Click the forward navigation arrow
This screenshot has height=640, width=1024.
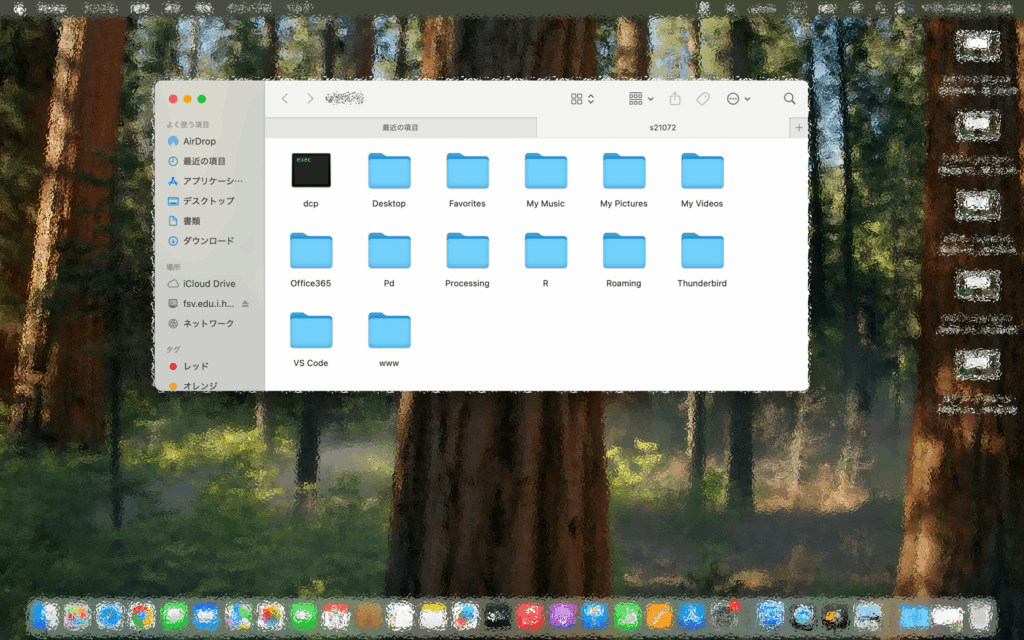coord(310,99)
